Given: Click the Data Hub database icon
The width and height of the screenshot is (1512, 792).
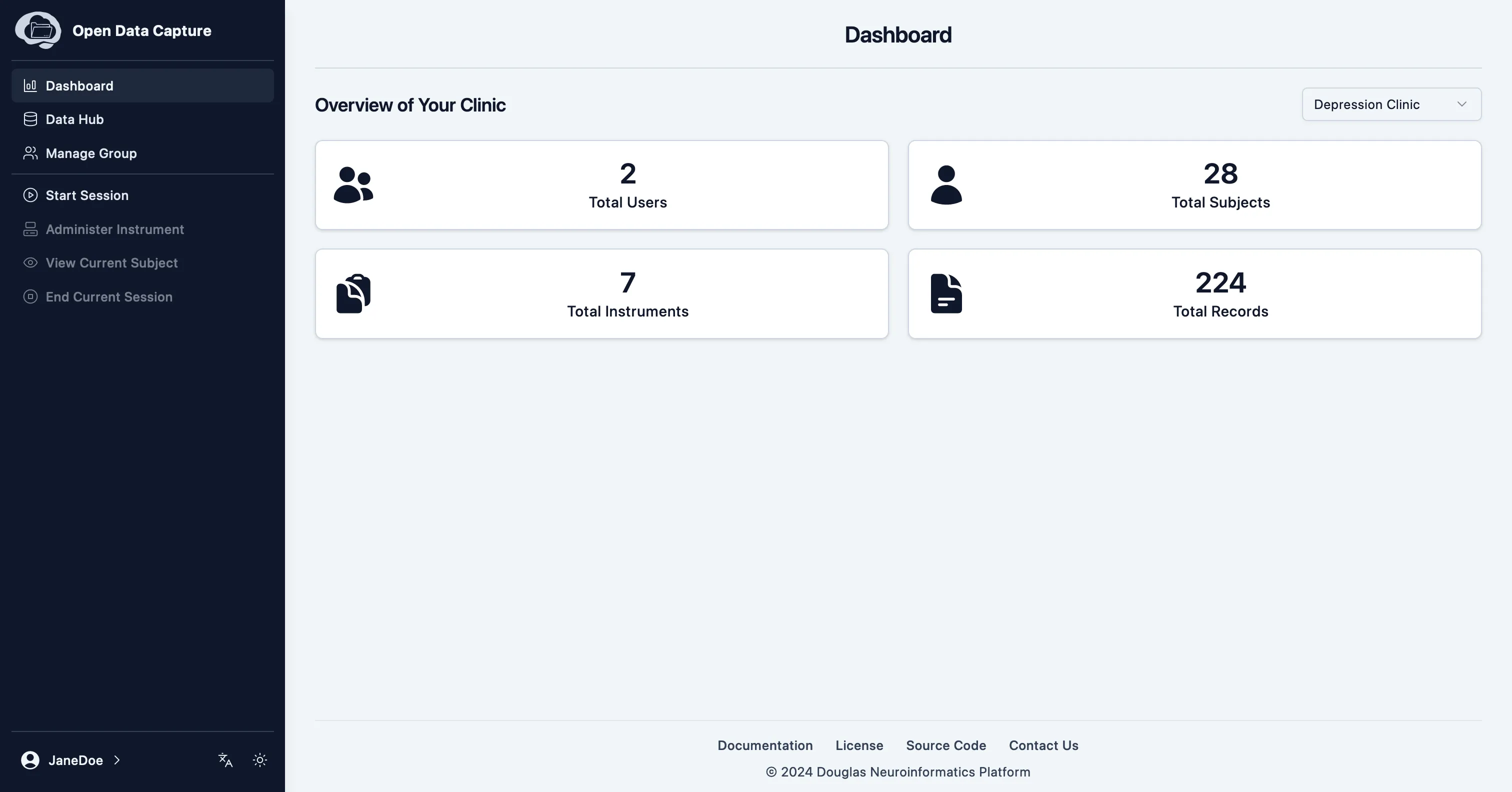Looking at the screenshot, I should click(x=30, y=119).
